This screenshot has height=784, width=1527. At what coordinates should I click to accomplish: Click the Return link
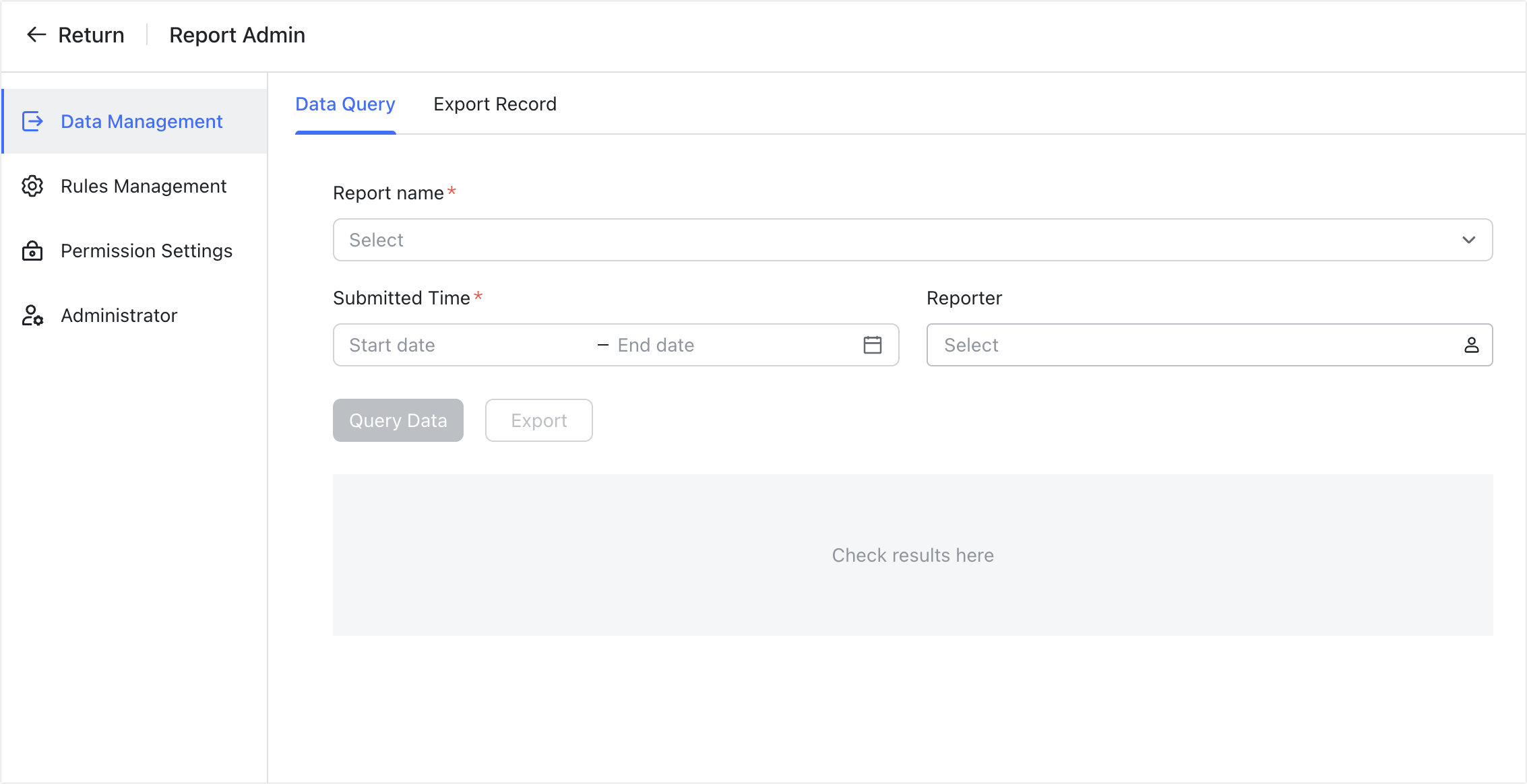pos(91,34)
